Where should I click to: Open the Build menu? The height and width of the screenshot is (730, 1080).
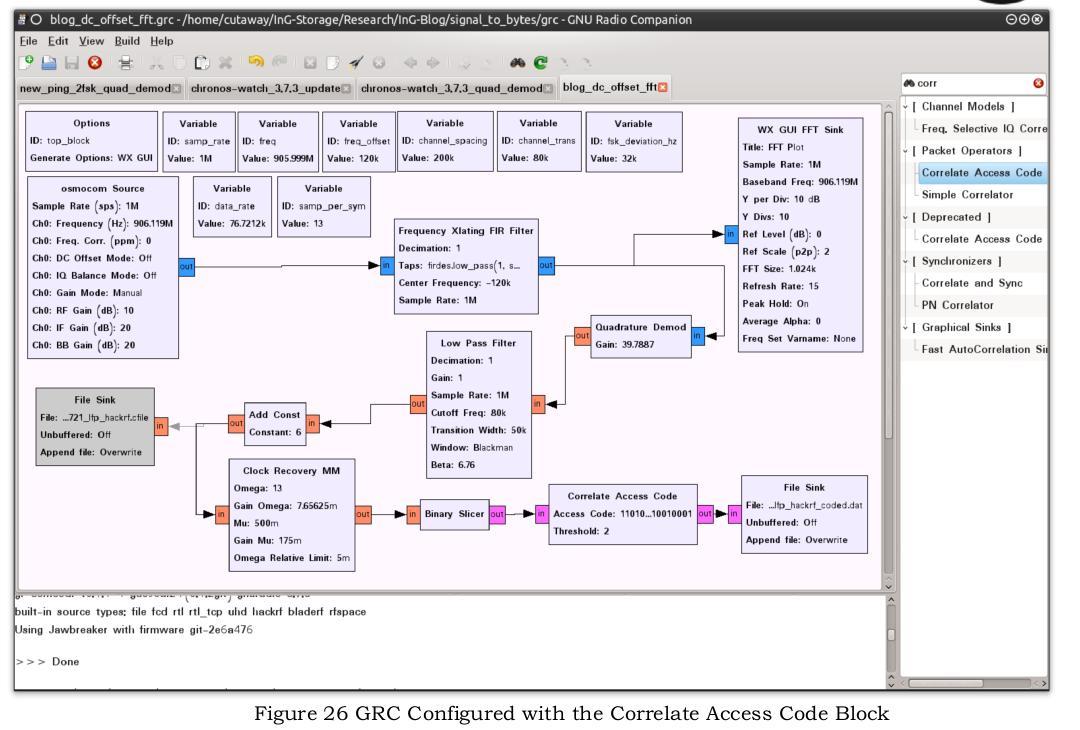tap(127, 41)
